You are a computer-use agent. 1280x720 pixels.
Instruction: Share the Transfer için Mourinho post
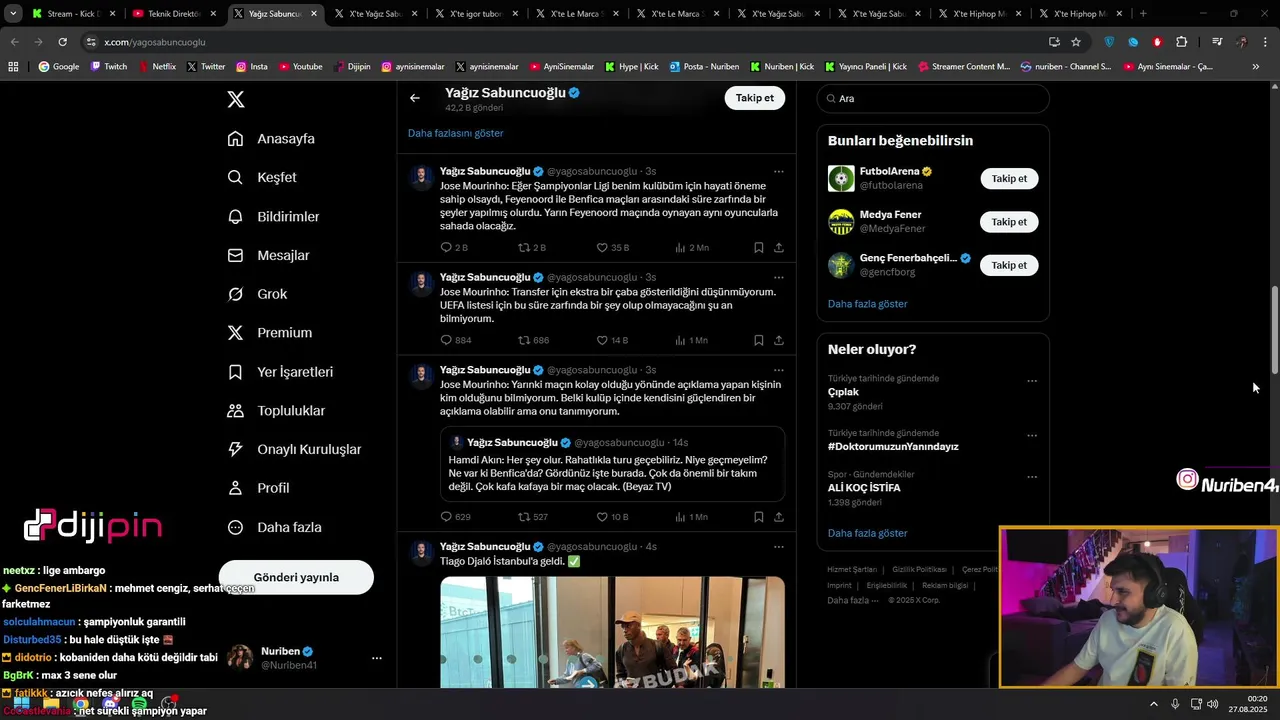[779, 340]
